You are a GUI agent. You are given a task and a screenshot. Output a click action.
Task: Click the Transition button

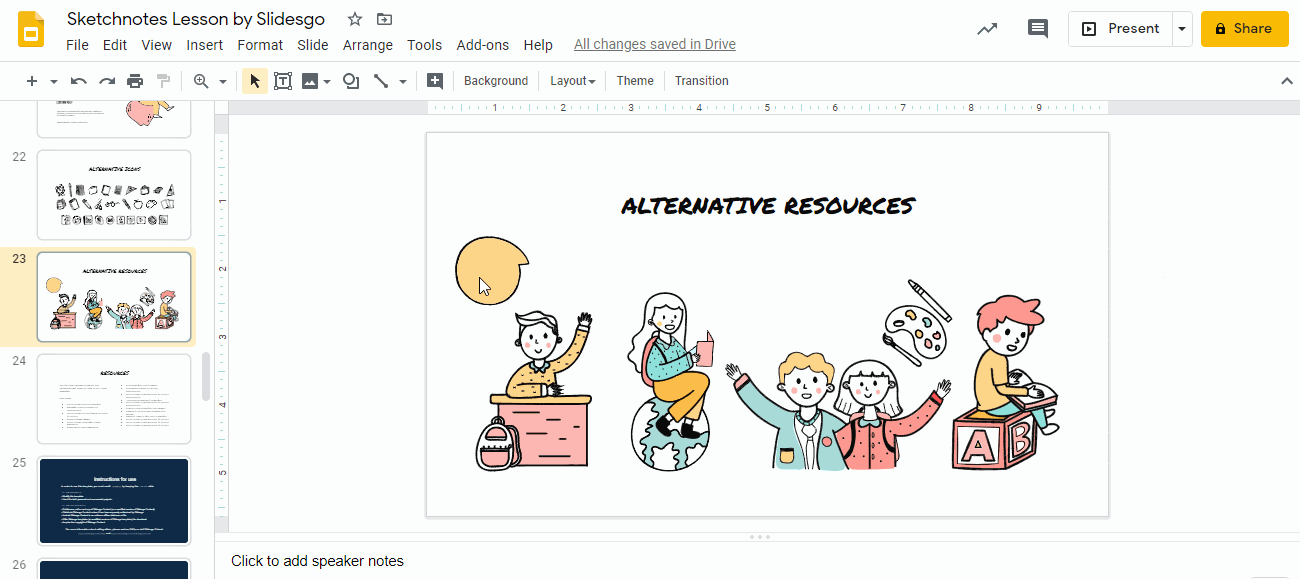point(702,81)
